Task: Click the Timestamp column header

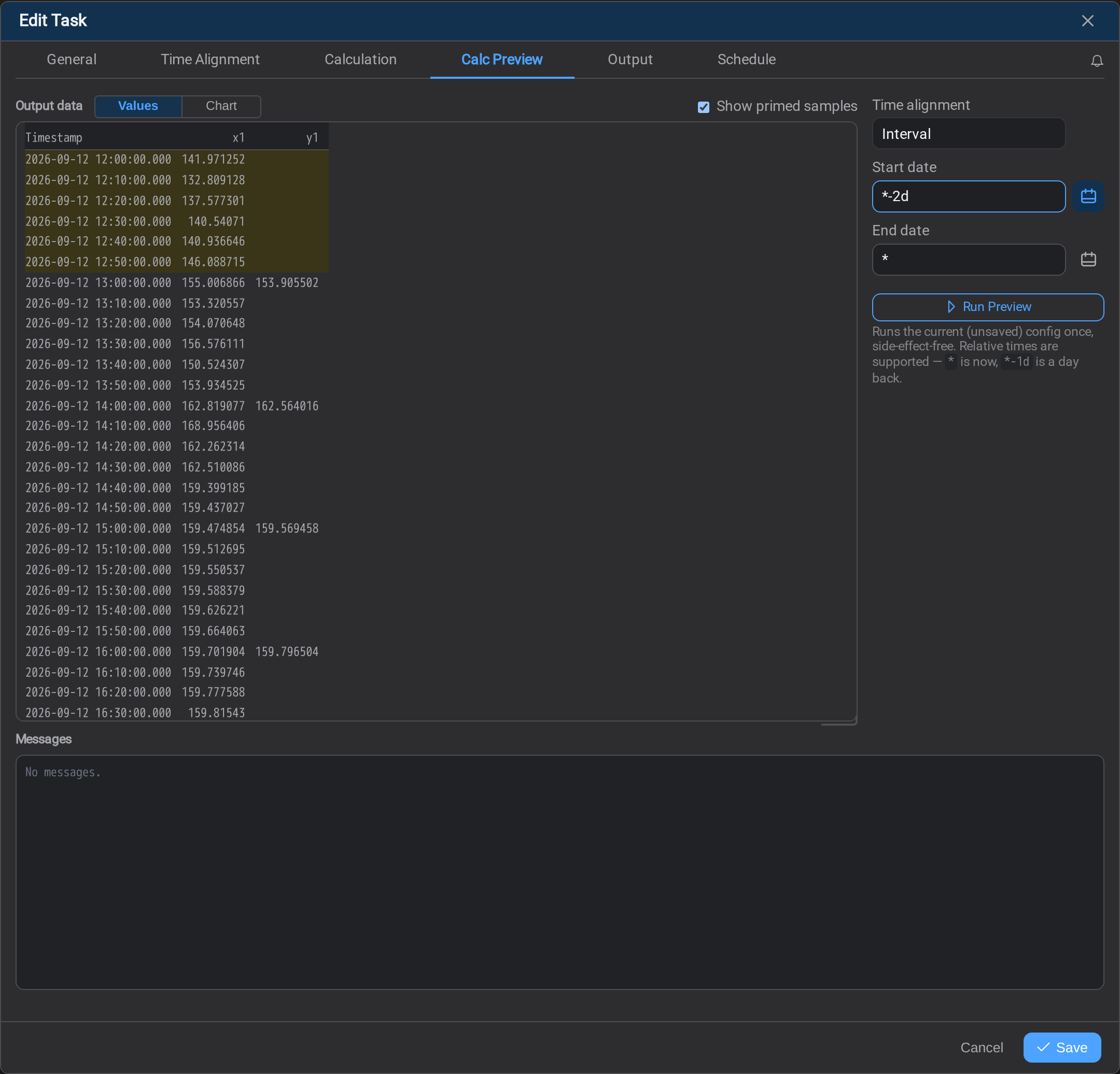Action: click(x=54, y=138)
